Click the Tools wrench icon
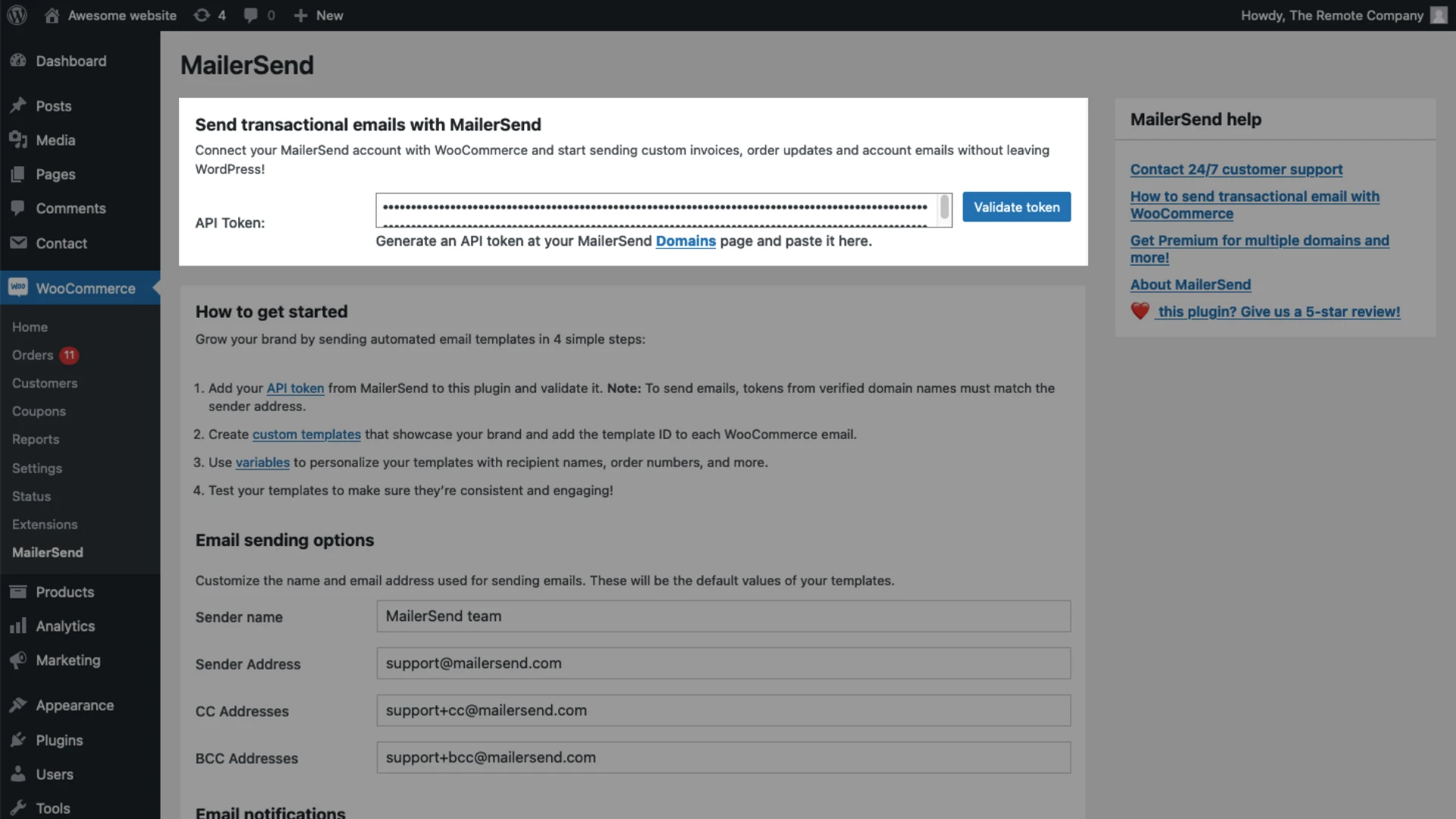The image size is (1456, 819). point(18,808)
